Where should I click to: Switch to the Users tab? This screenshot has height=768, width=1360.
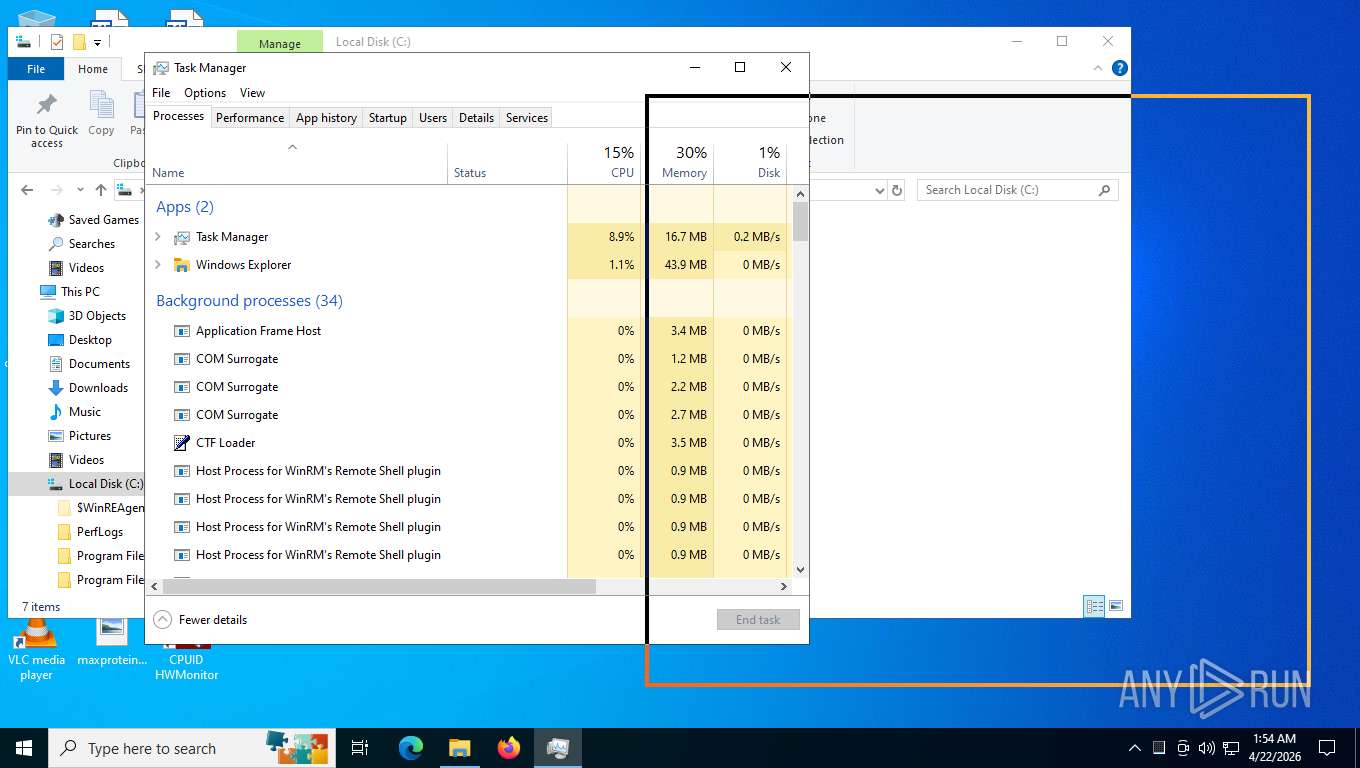433,118
